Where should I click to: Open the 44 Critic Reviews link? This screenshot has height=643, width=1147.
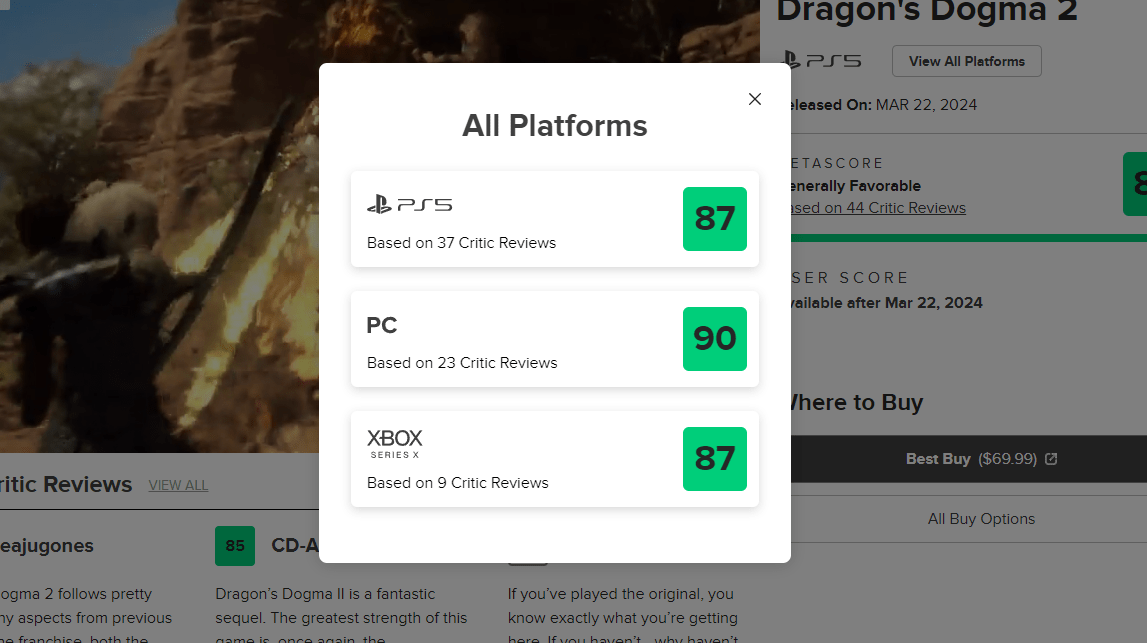(x=878, y=208)
